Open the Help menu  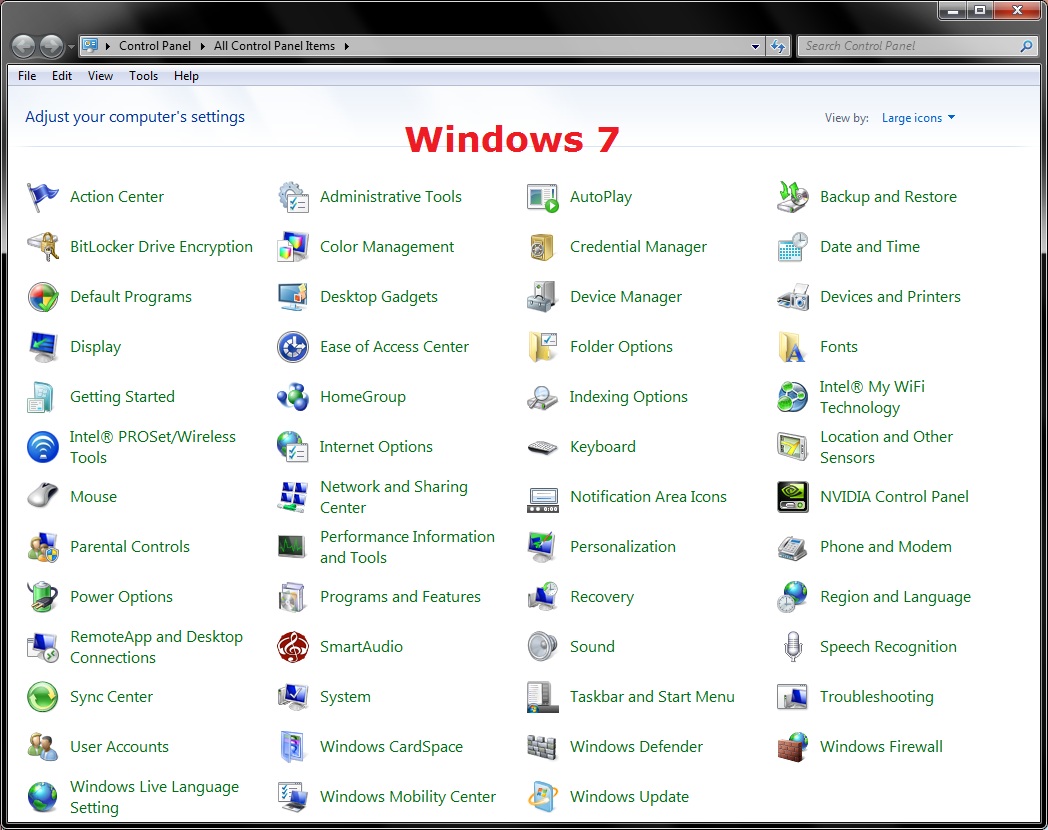tap(186, 76)
